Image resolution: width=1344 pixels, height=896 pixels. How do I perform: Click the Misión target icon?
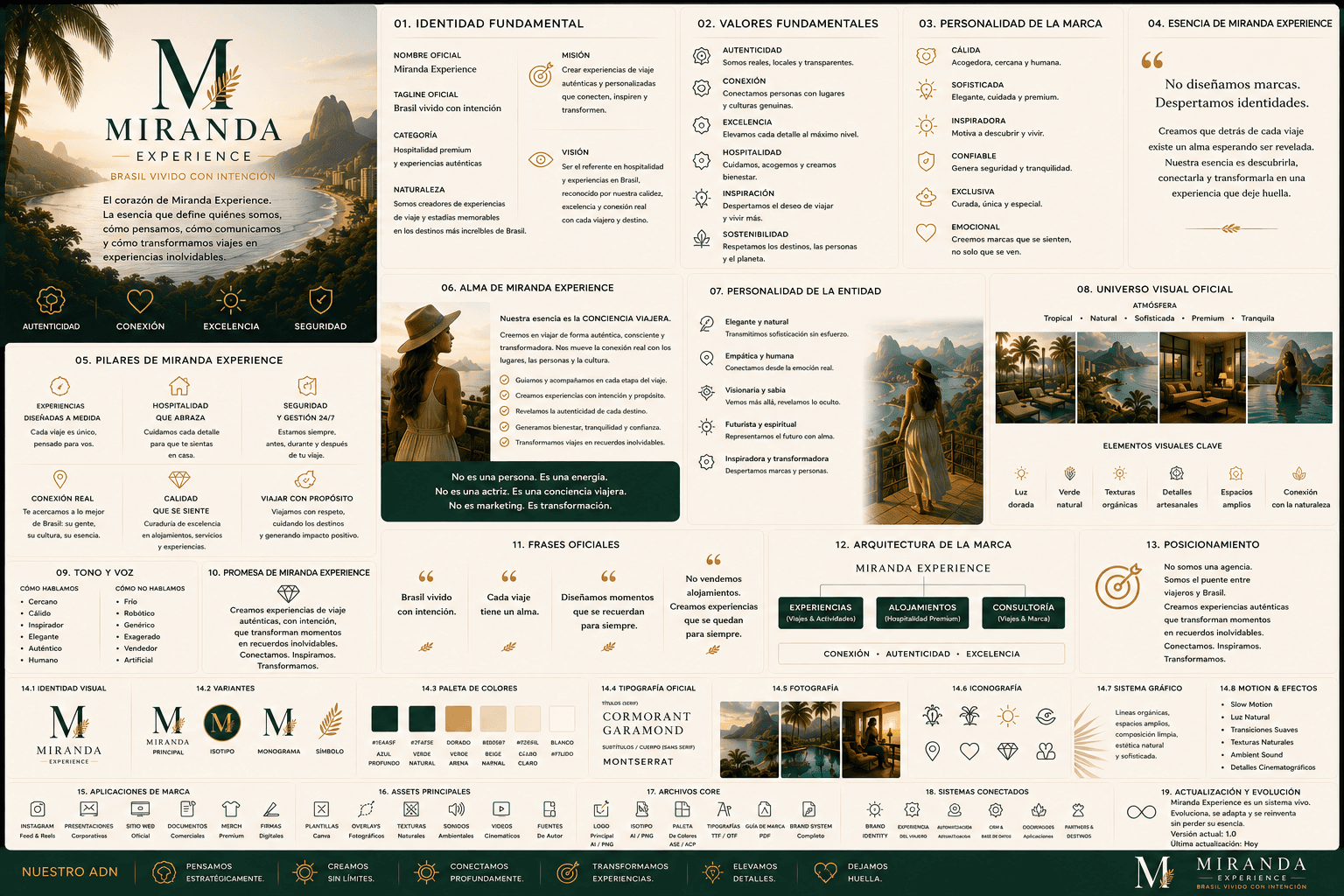pyautogui.click(x=541, y=75)
